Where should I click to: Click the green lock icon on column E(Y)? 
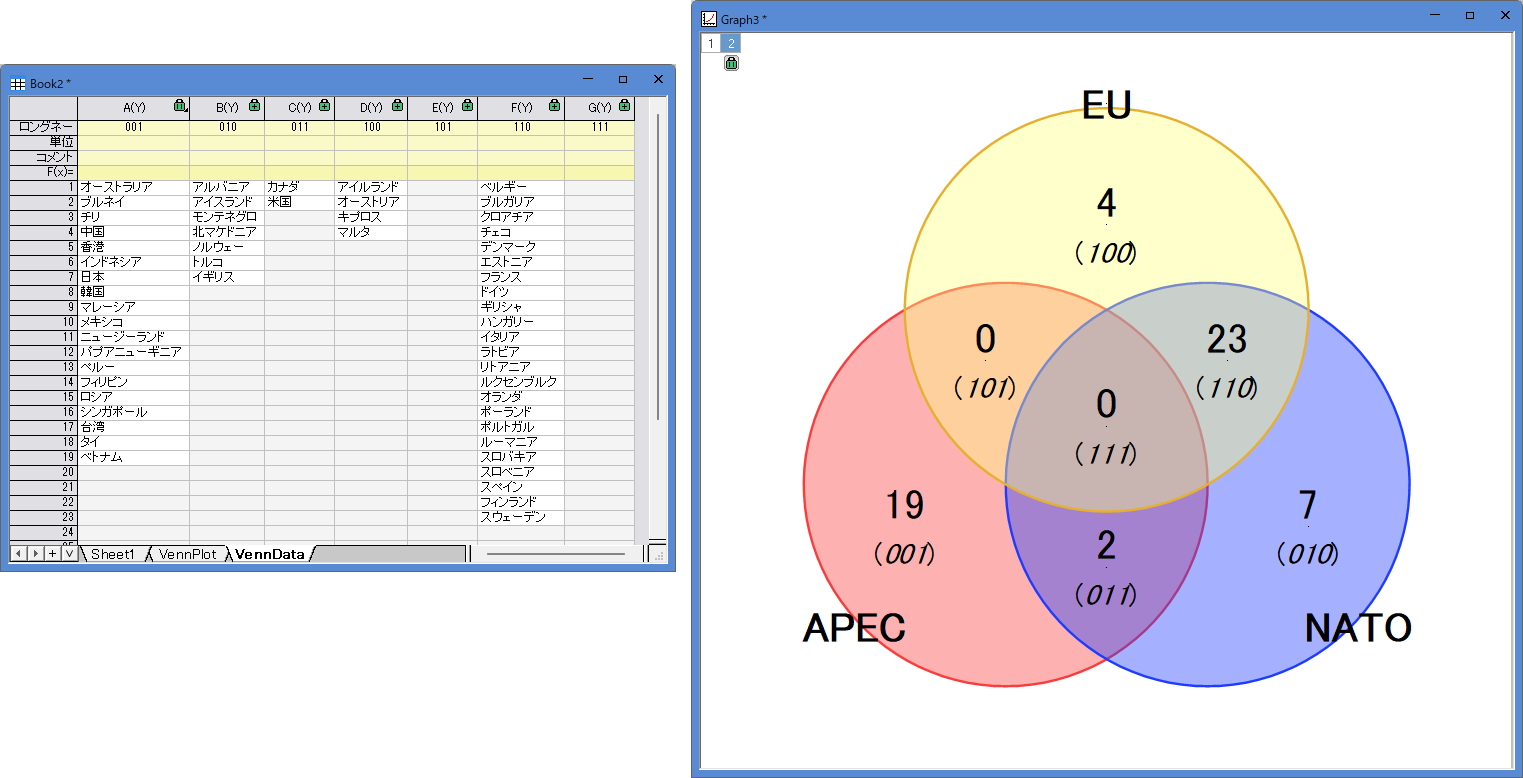[x=467, y=106]
